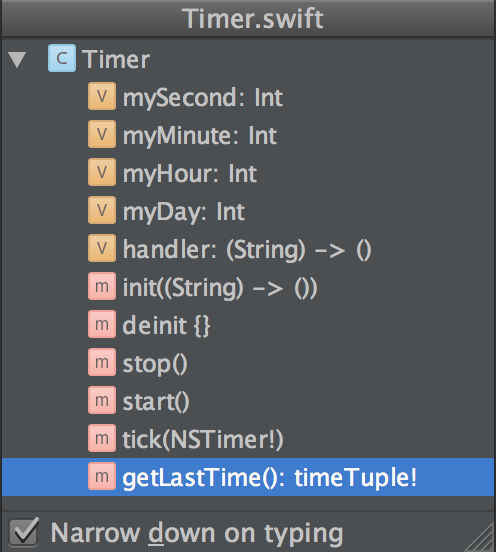The width and height of the screenshot is (496, 552).
Task: Click the resize grip in bottom corner
Action: tap(480, 537)
